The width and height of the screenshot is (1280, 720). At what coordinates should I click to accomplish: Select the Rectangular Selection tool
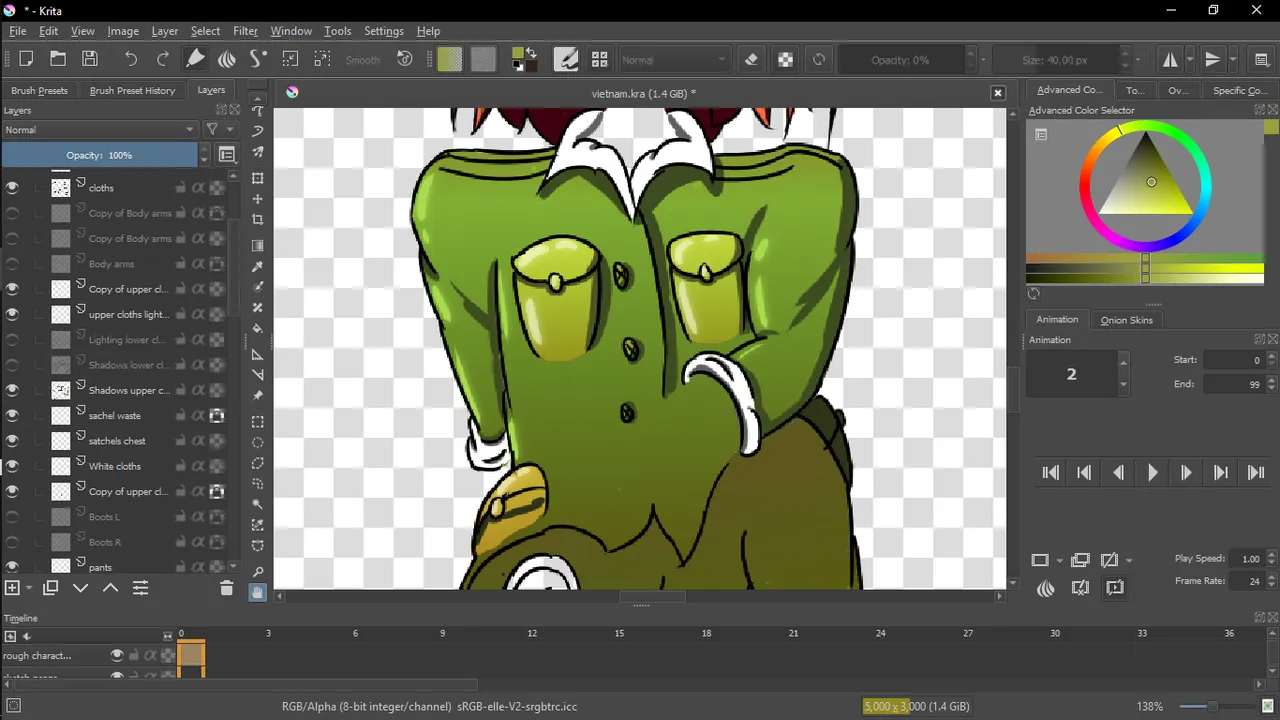click(258, 421)
